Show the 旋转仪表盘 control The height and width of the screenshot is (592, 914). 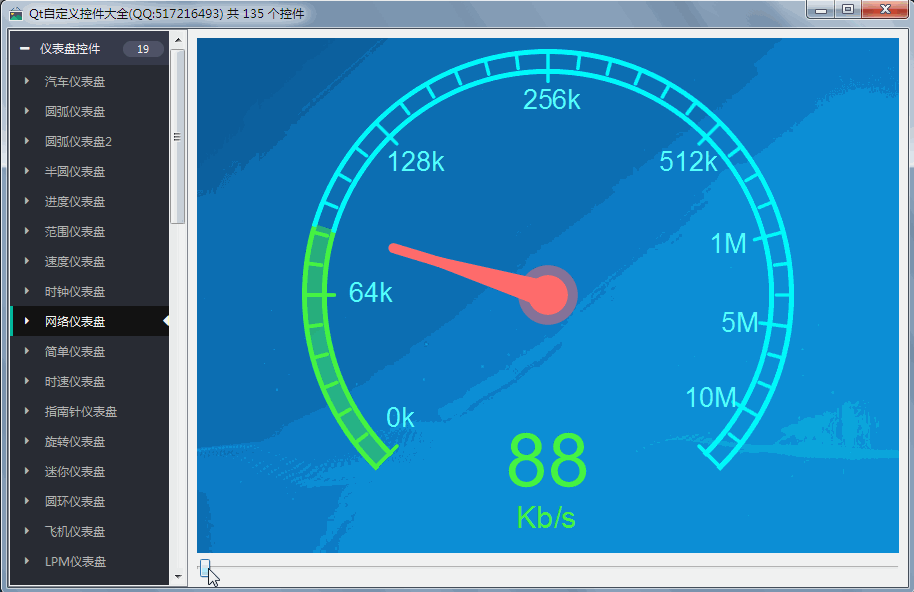point(75,441)
